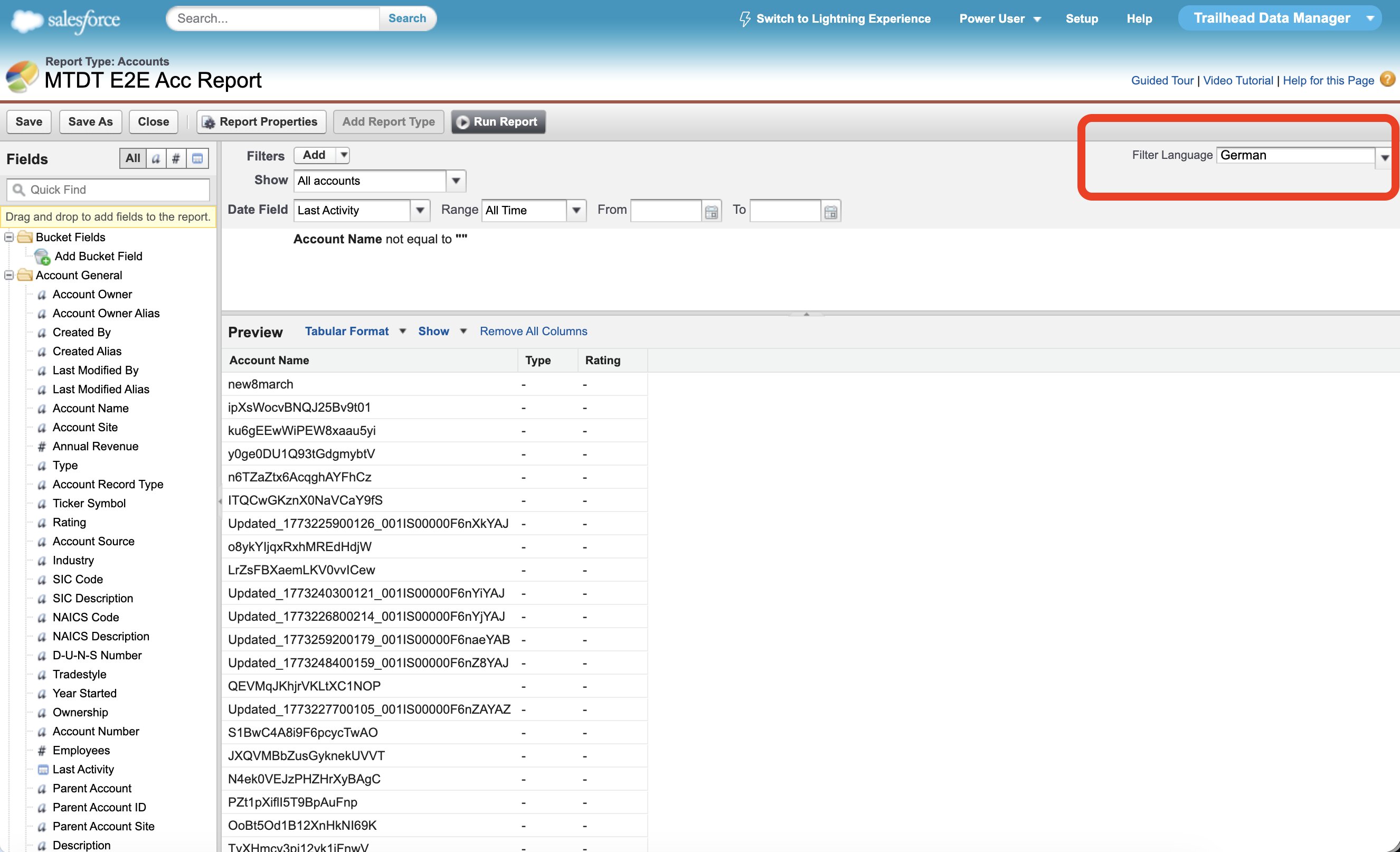
Task: Select the Ticker Symbol field
Action: click(x=89, y=503)
